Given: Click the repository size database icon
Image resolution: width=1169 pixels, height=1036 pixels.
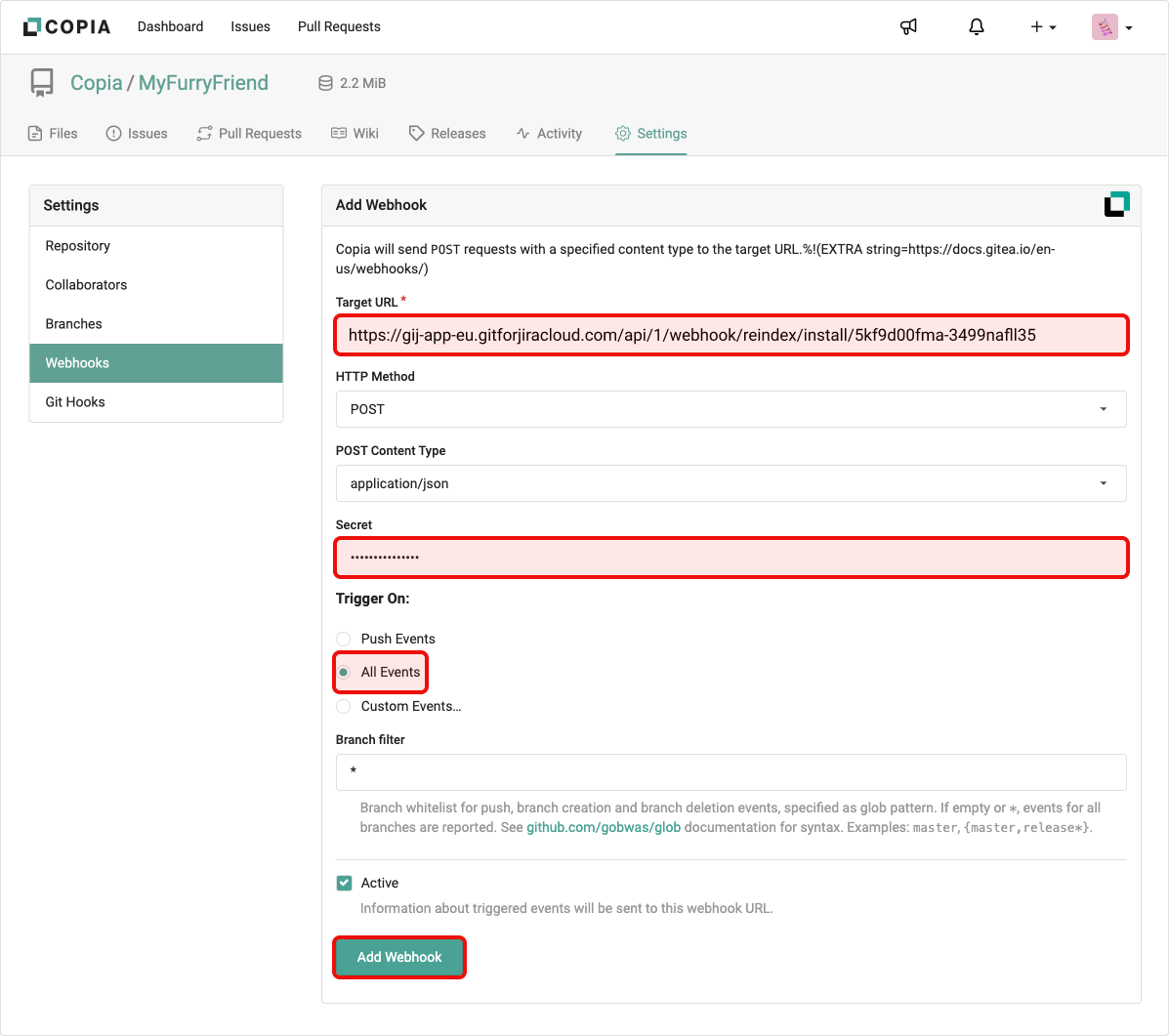Looking at the screenshot, I should coord(325,83).
